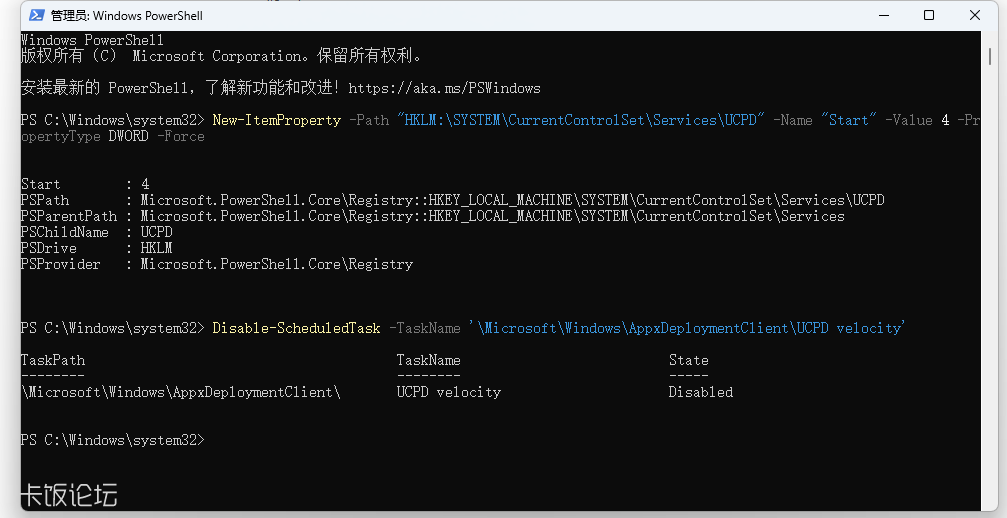
Task: Click the PSChildName output row label
Action: [x=65, y=232]
